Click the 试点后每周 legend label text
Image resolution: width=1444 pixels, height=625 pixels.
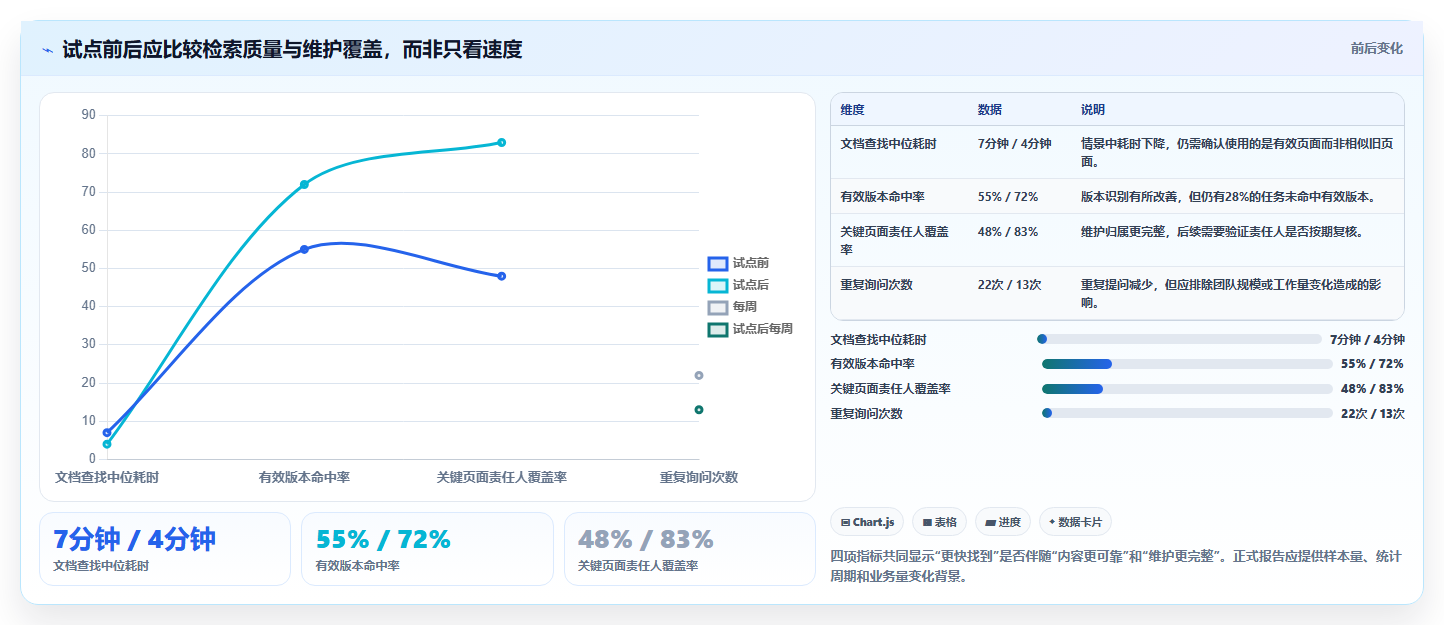[763, 329]
